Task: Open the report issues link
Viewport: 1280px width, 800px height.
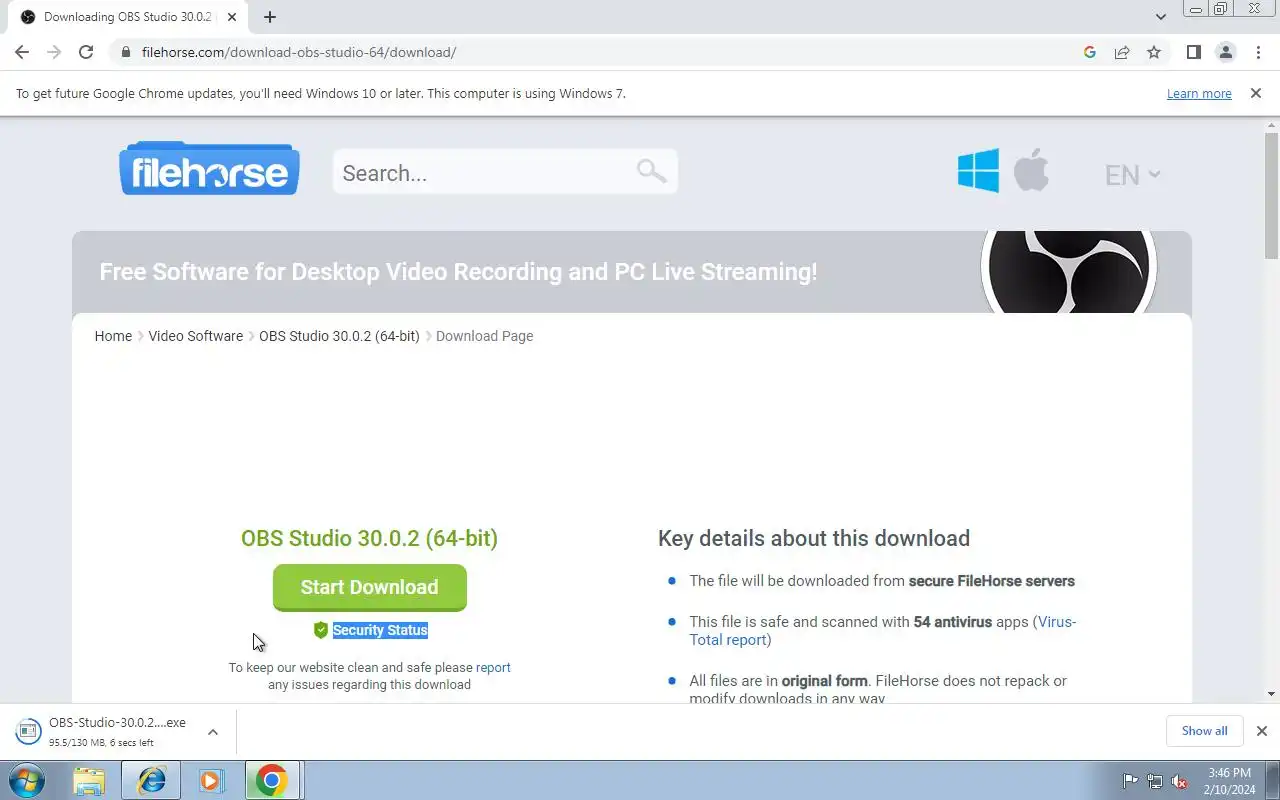Action: pyautogui.click(x=493, y=667)
